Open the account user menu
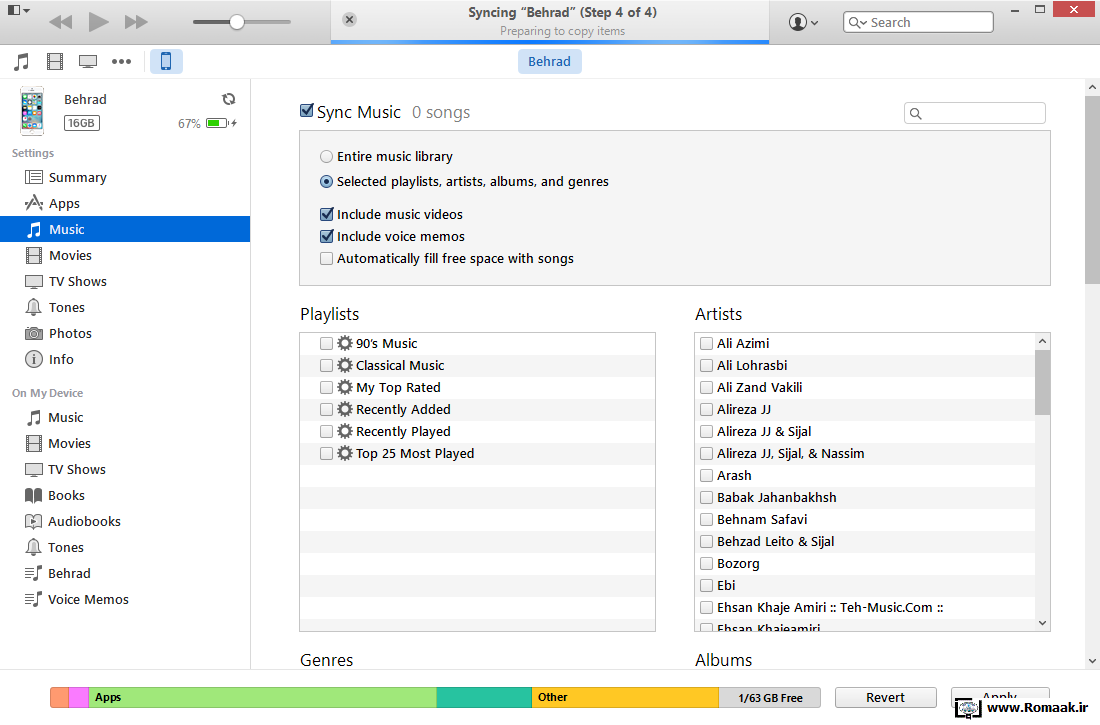Image resolution: width=1100 pixels, height=725 pixels. pyautogui.click(x=803, y=22)
